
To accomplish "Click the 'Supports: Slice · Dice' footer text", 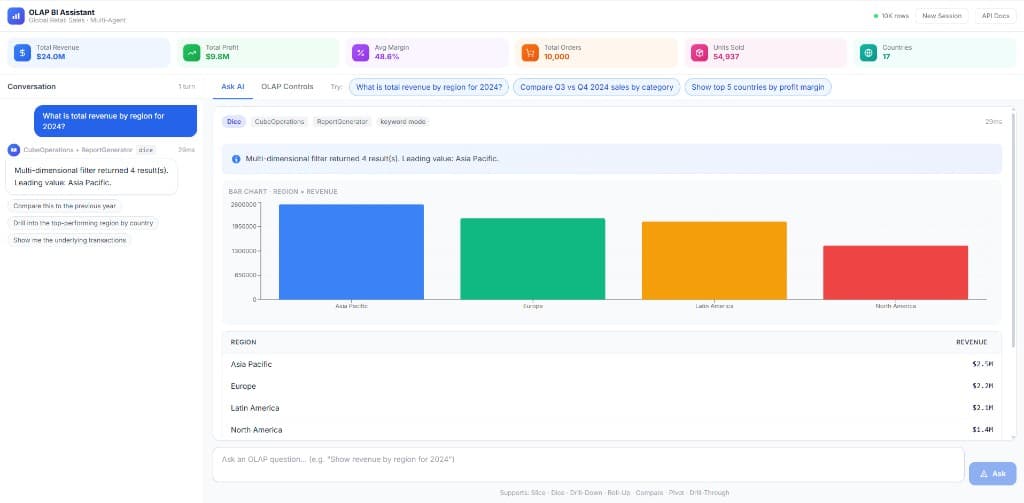I will 614,493.
